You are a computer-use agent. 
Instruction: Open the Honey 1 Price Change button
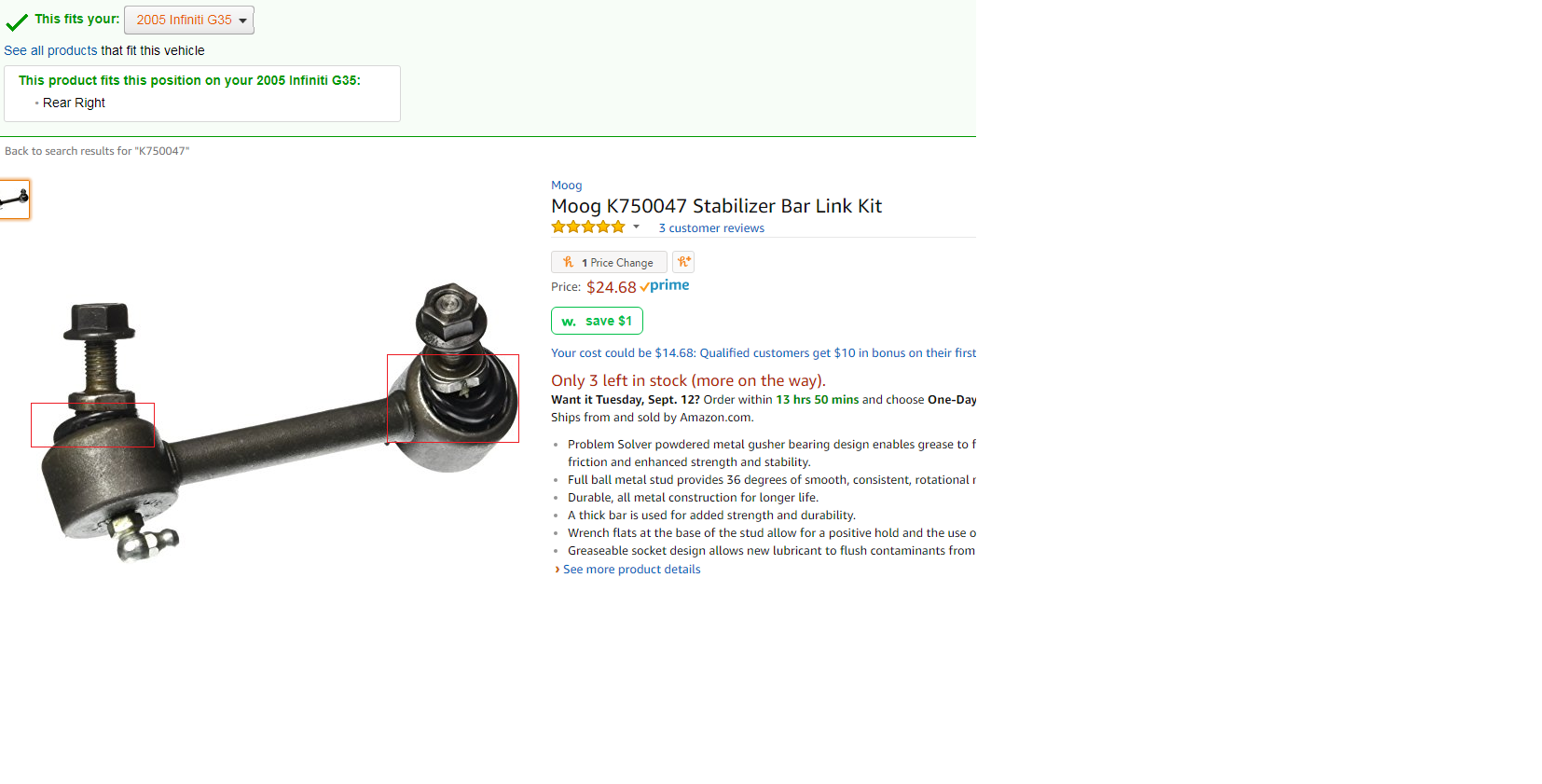click(609, 262)
